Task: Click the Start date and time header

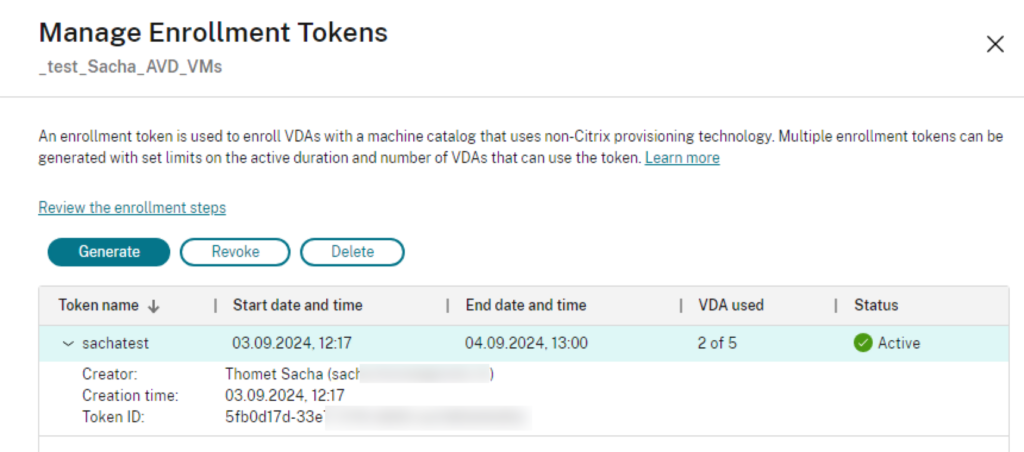Action: pyautogui.click(x=297, y=305)
